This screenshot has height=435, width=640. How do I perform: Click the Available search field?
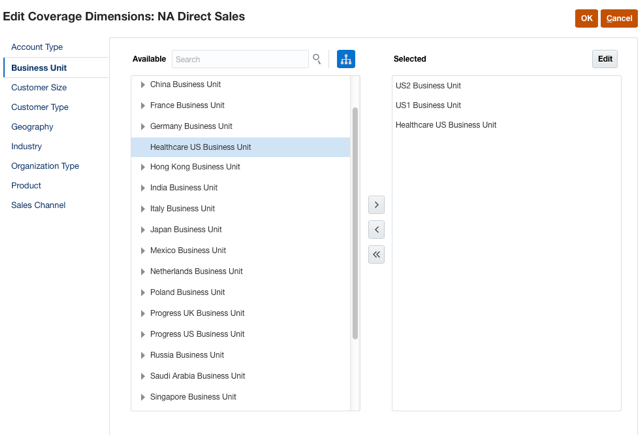click(240, 59)
